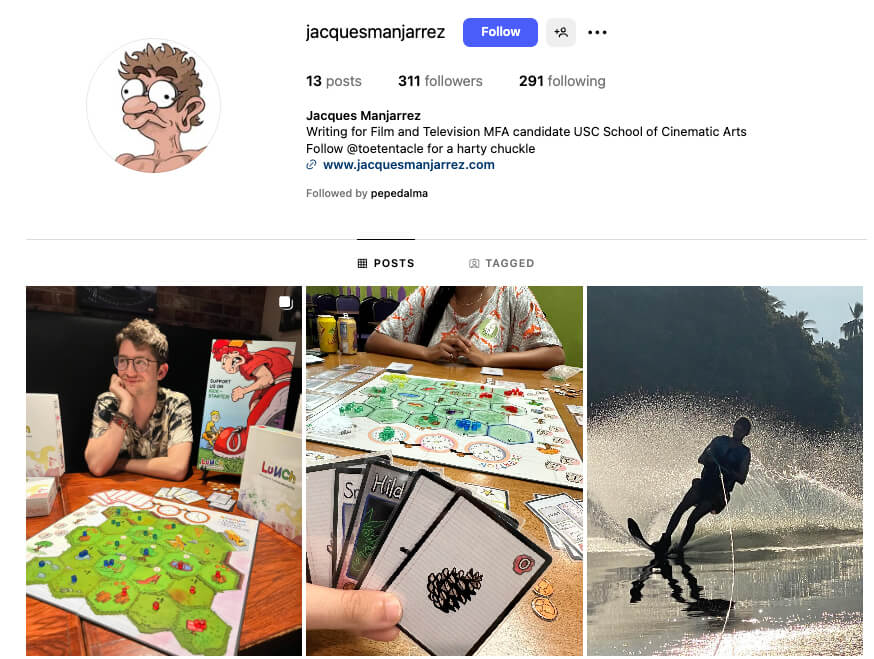Click the blue Follow button

click(500, 32)
